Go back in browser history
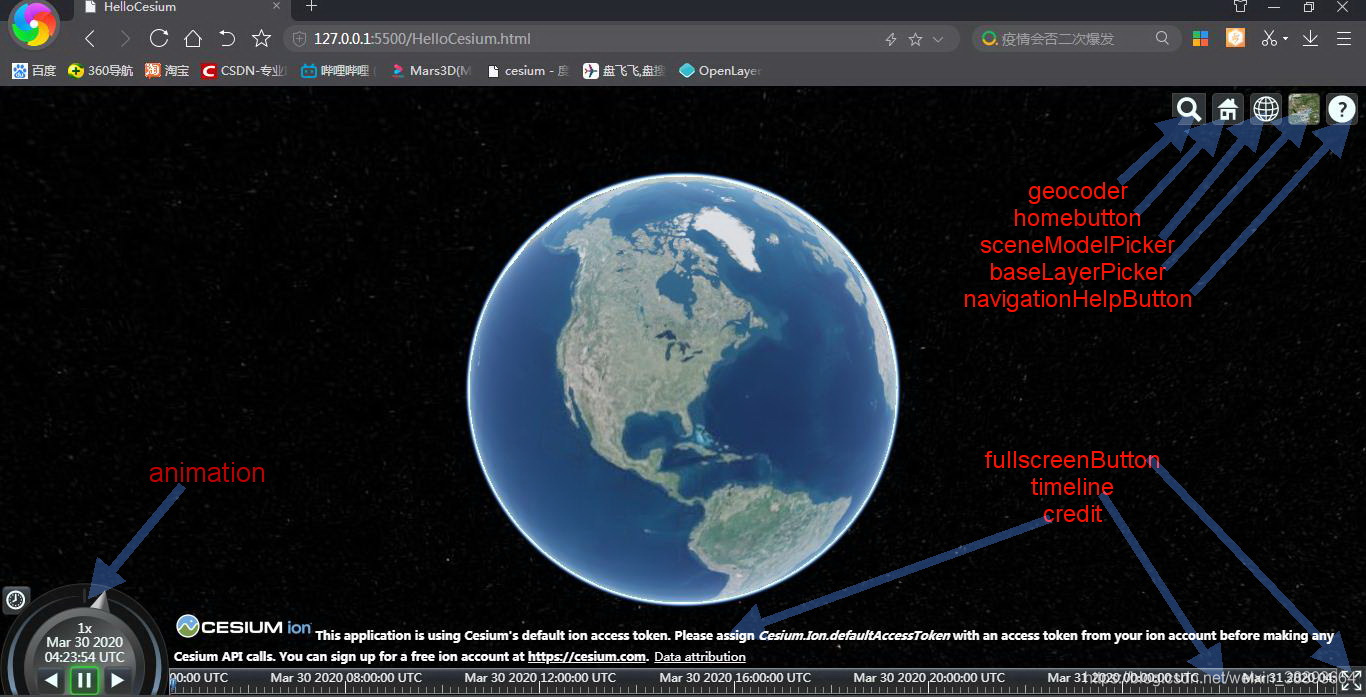The image size is (1366, 697). [90, 39]
